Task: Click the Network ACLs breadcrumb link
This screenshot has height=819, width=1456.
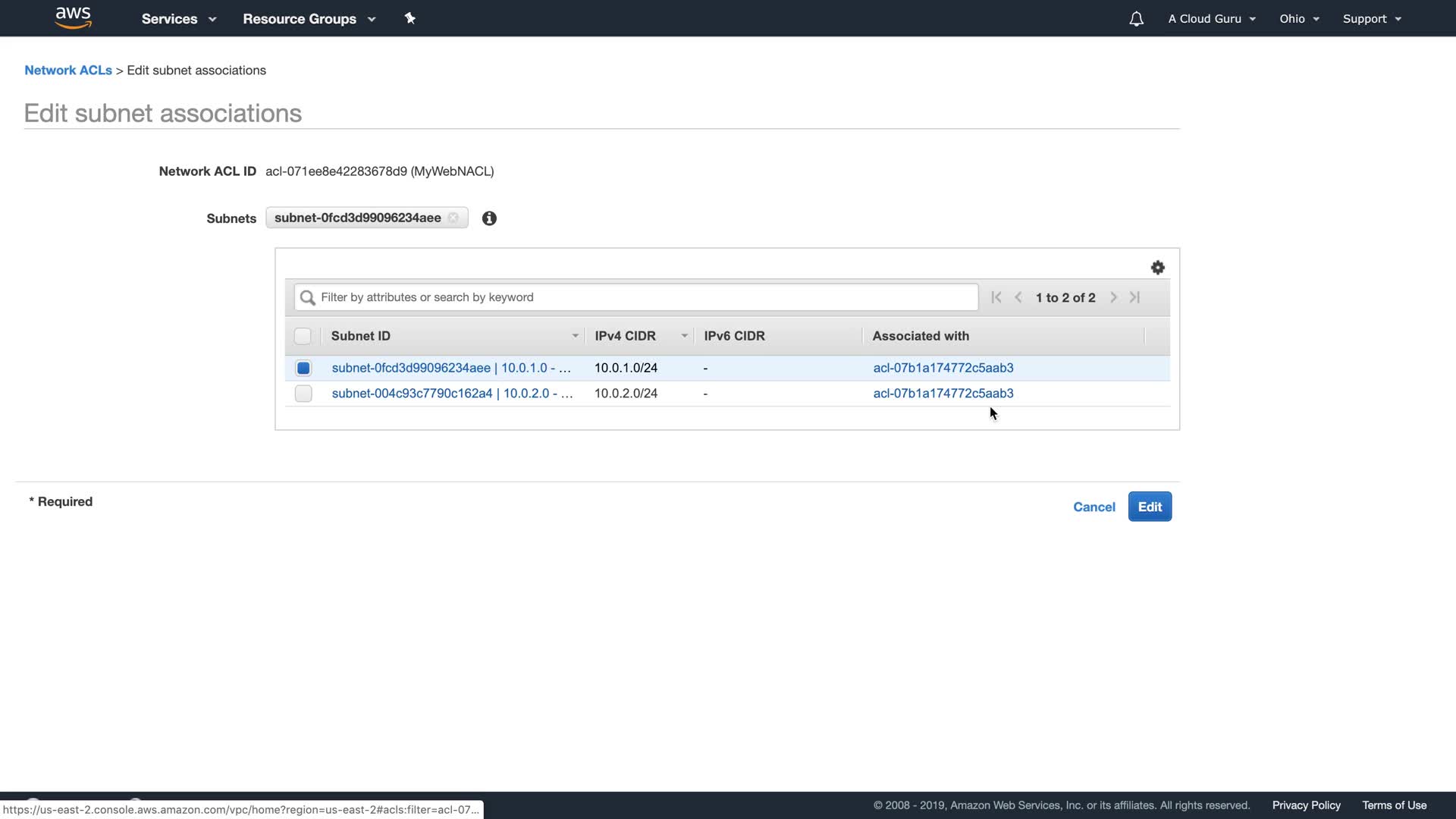Action: [68, 70]
